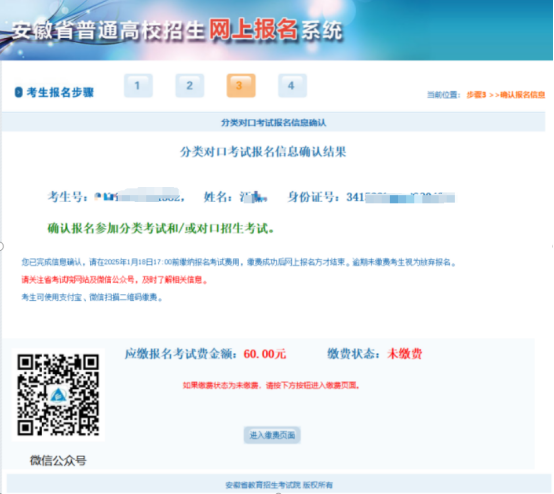Viewport: 554px width, 494px height.
Task: Click the red 请关注省考试院网站 notice
Action: click(x=115, y=280)
